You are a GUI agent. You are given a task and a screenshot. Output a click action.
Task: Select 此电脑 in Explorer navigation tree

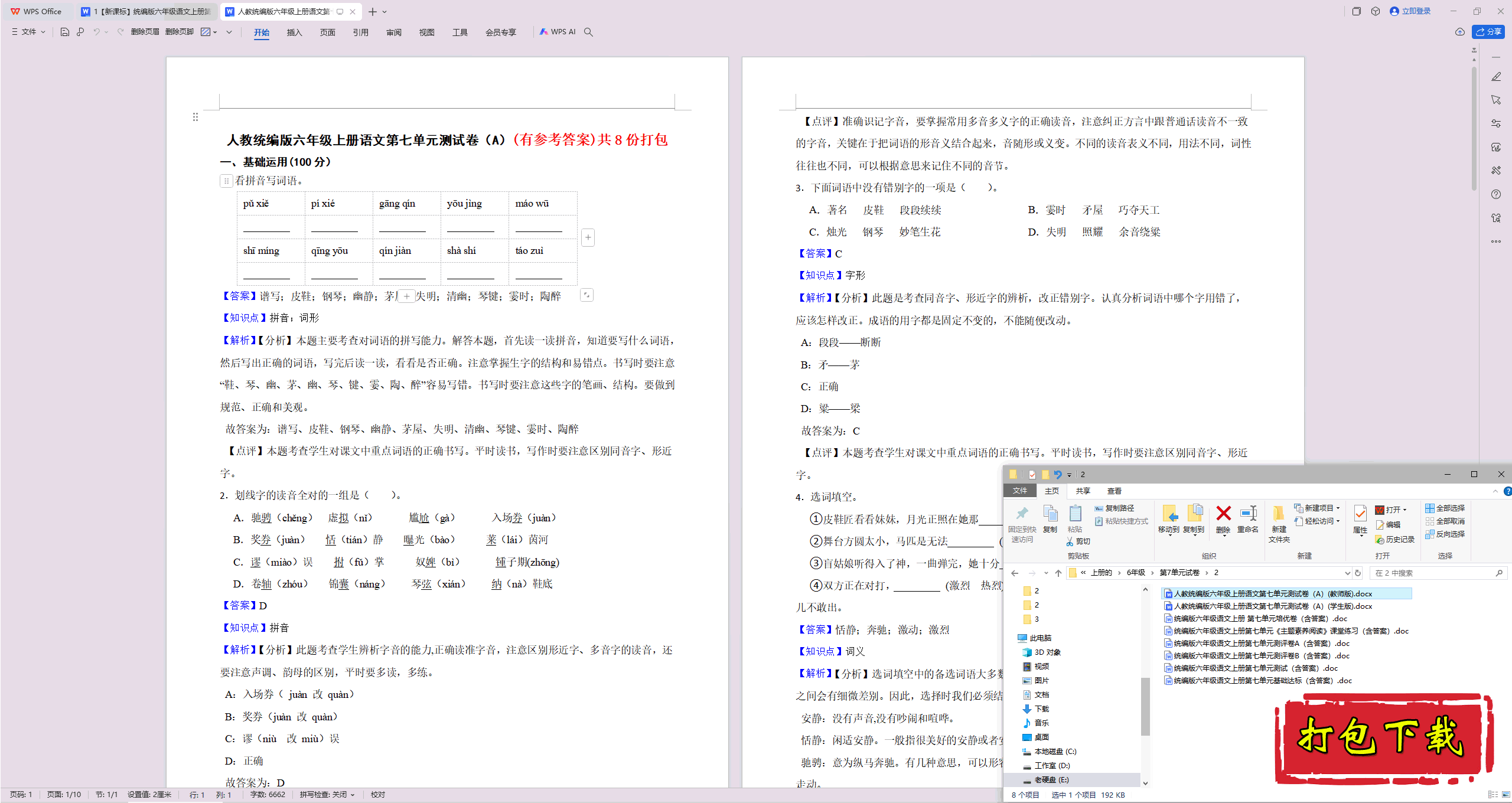(1035, 638)
